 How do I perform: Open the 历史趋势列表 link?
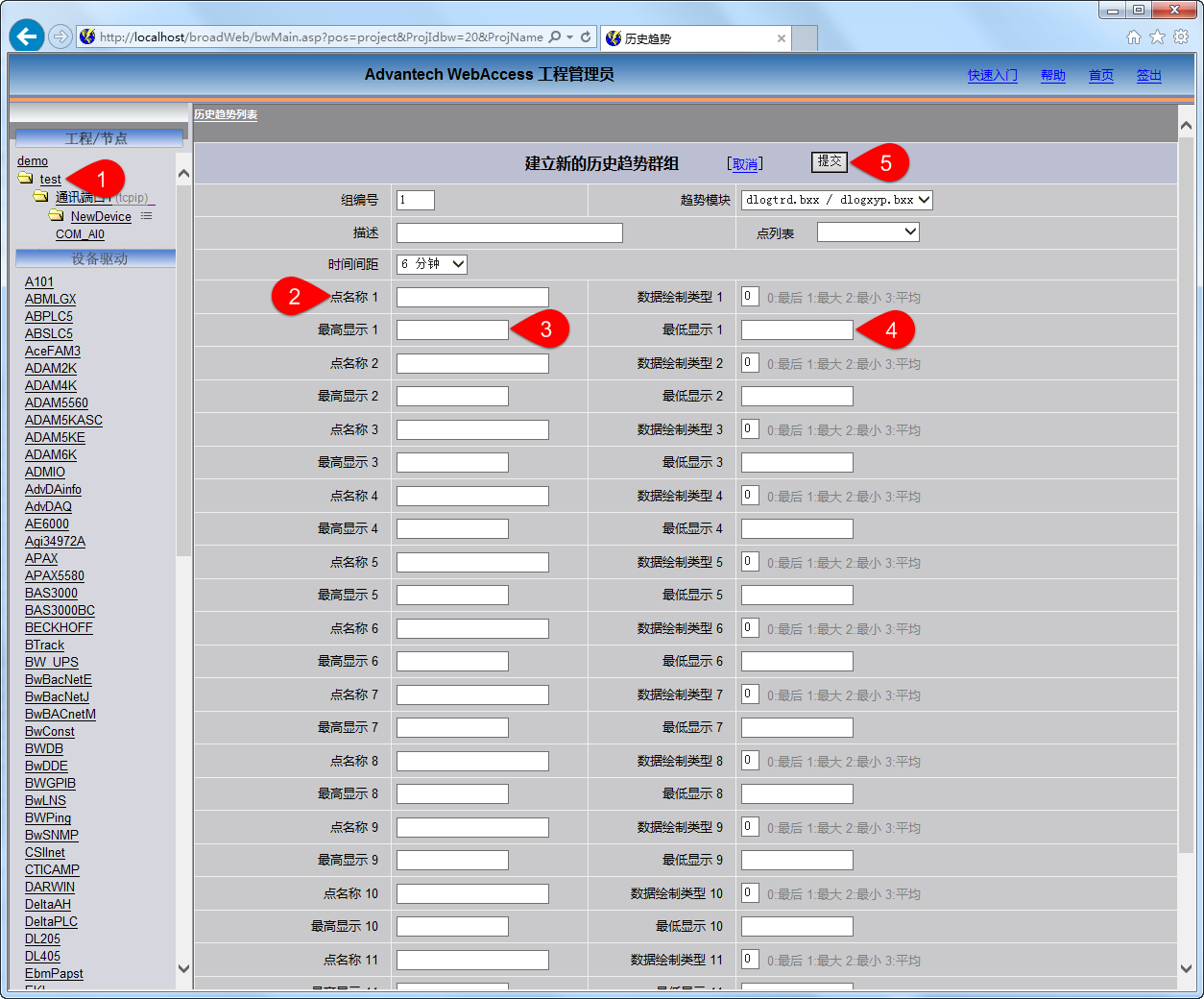coord(226,115)
